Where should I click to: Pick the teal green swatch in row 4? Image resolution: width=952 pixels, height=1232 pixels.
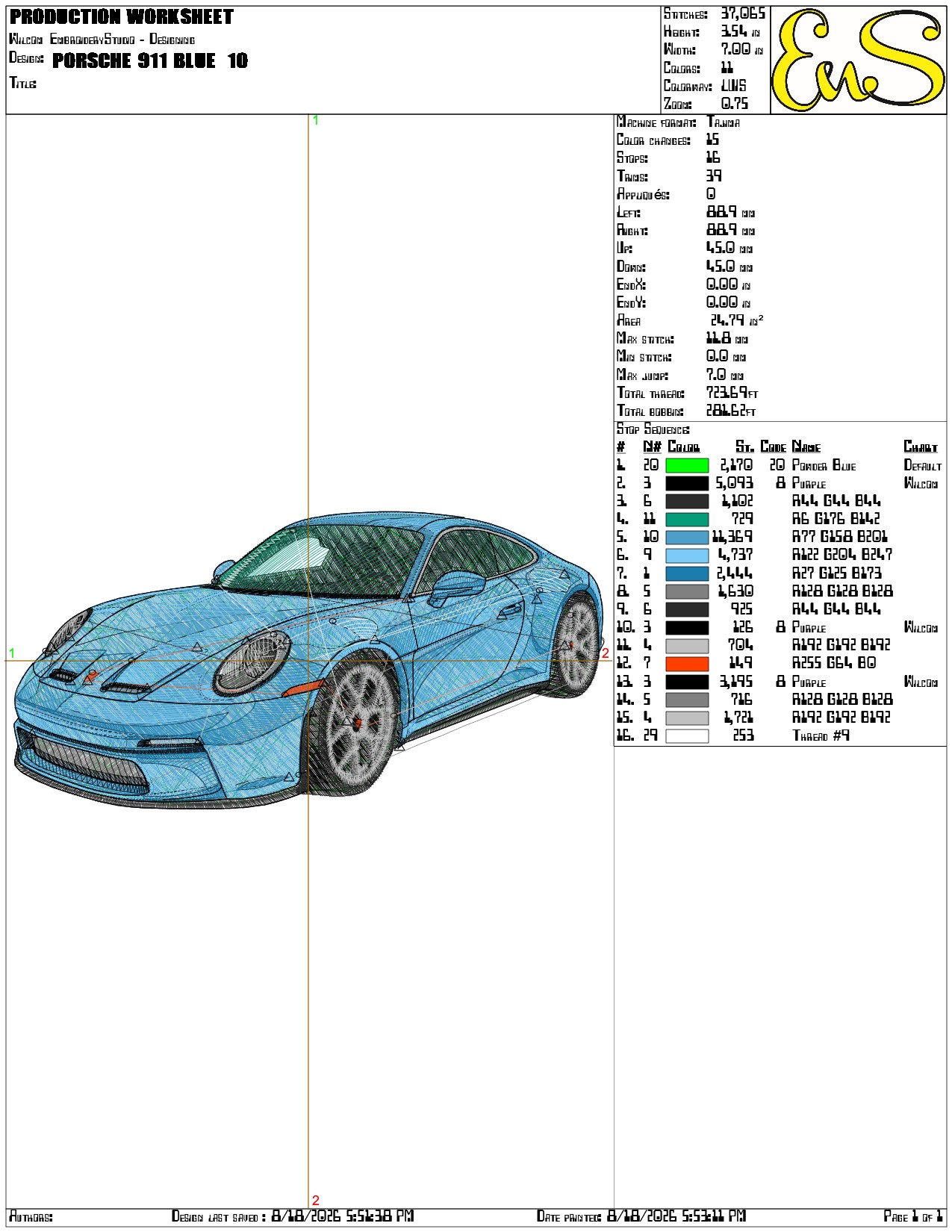click(687, 519)
